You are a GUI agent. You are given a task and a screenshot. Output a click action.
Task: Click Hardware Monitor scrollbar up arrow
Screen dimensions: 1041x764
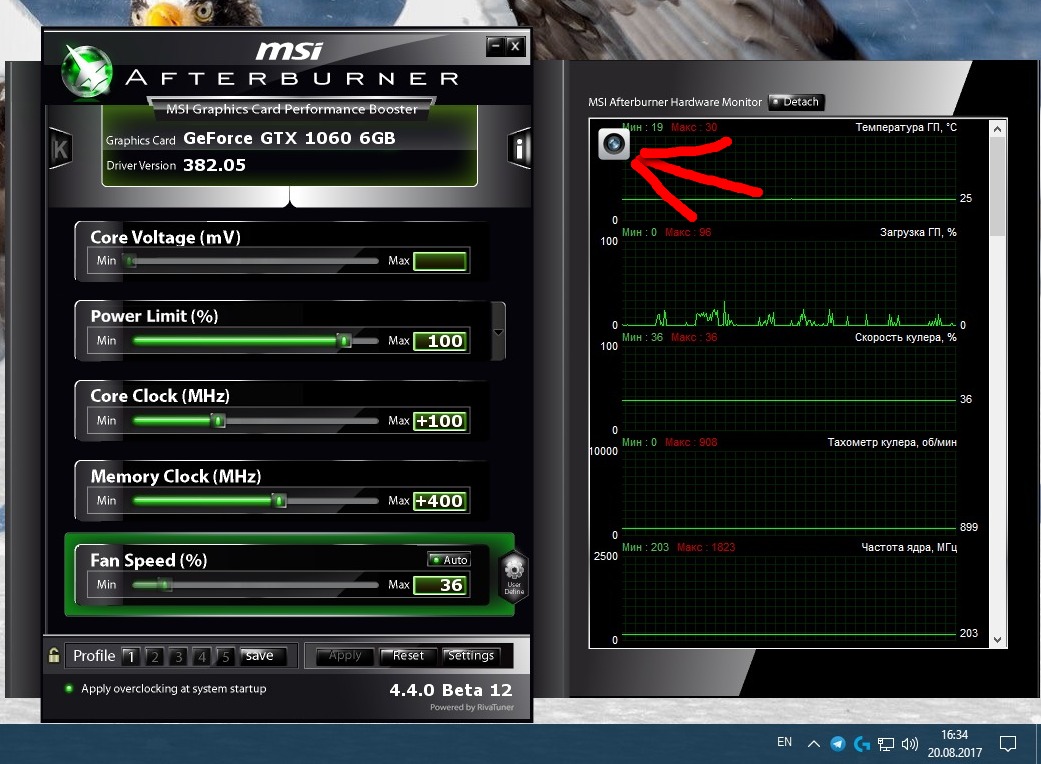click(x=997, y=129)
